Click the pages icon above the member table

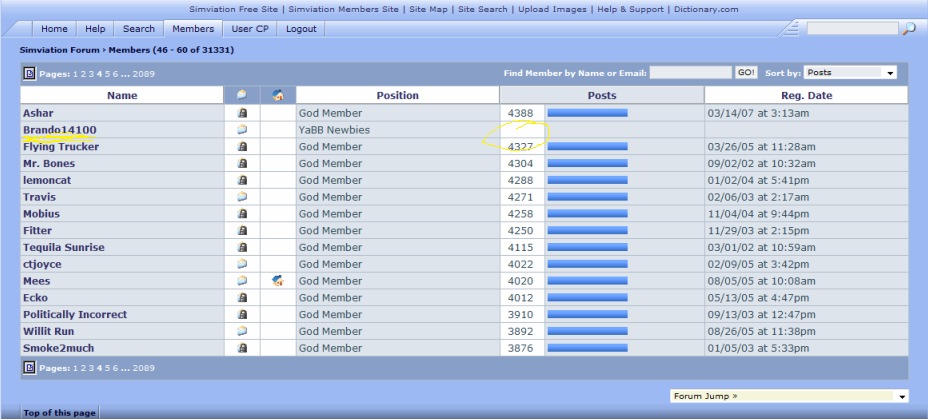30,73
